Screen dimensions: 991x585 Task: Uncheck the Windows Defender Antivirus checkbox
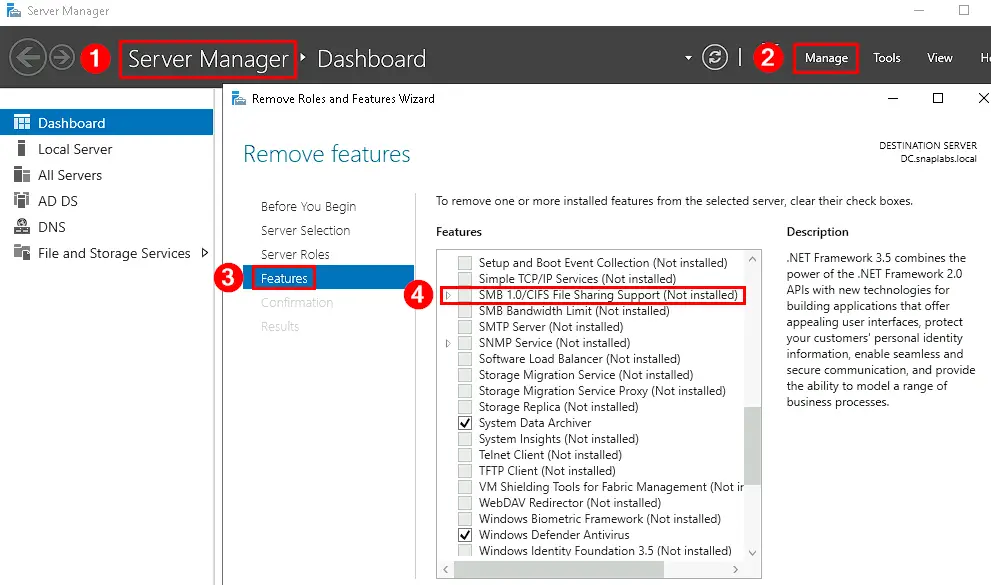[x=465, y=534]
